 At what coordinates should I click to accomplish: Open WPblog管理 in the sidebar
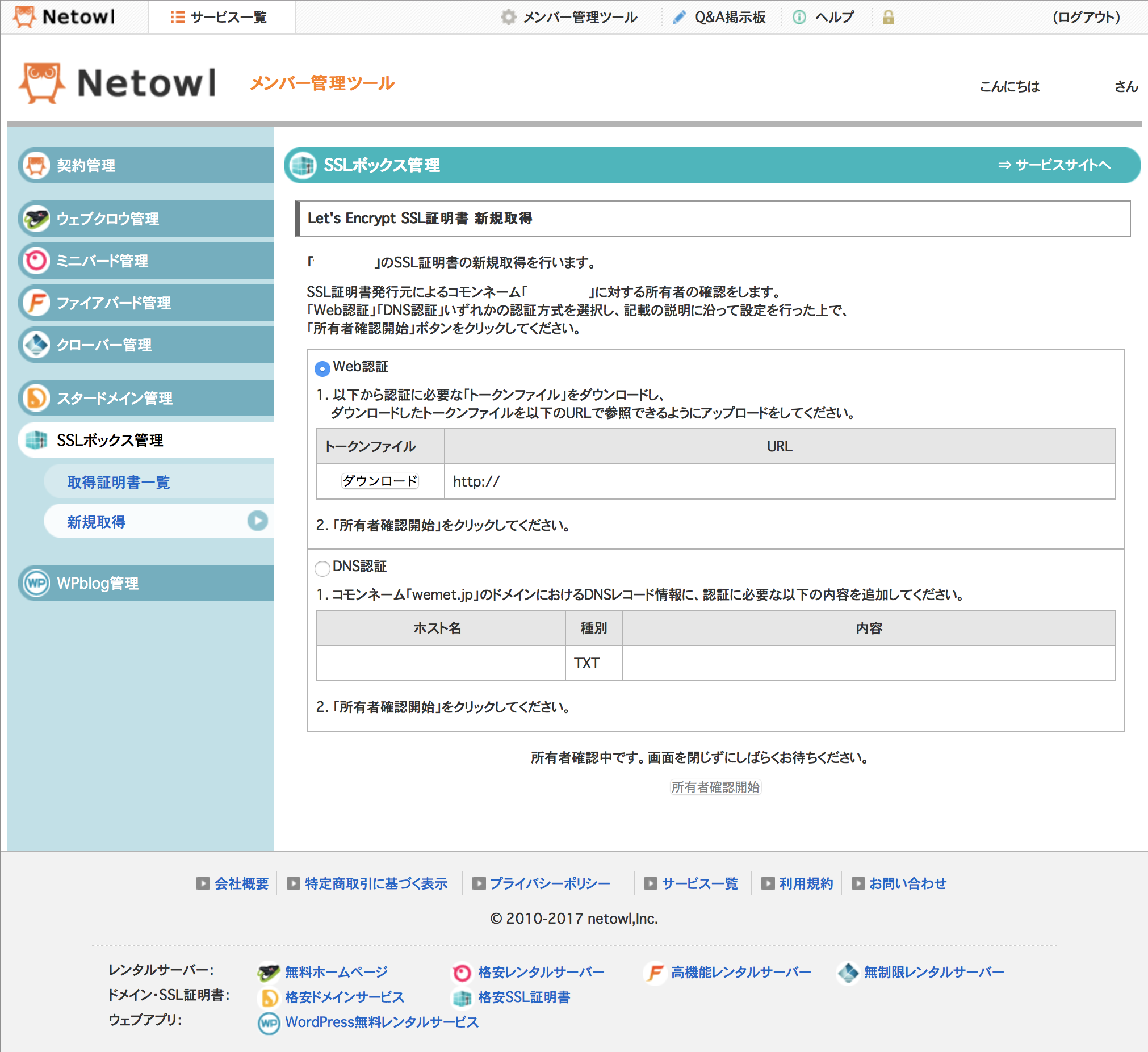pyautogui.click(x=146, y=584)
